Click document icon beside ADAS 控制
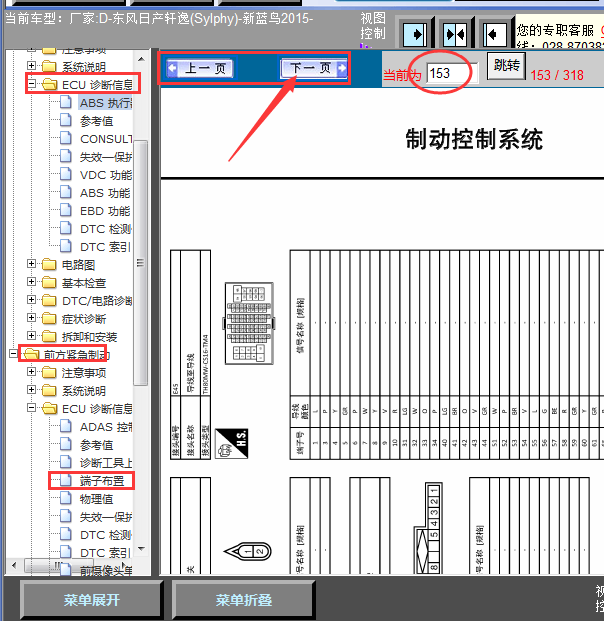Viewport: 604px width, 621px height. (x=66, y=426)
